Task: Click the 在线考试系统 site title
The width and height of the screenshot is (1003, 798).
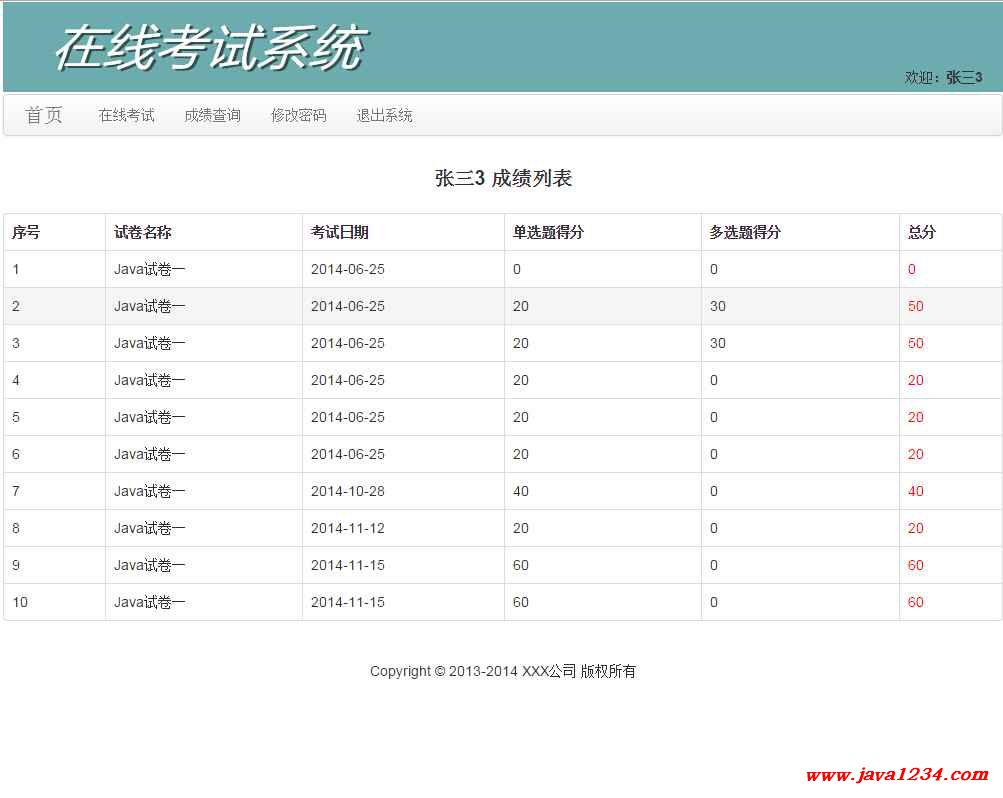Action: 210,48
